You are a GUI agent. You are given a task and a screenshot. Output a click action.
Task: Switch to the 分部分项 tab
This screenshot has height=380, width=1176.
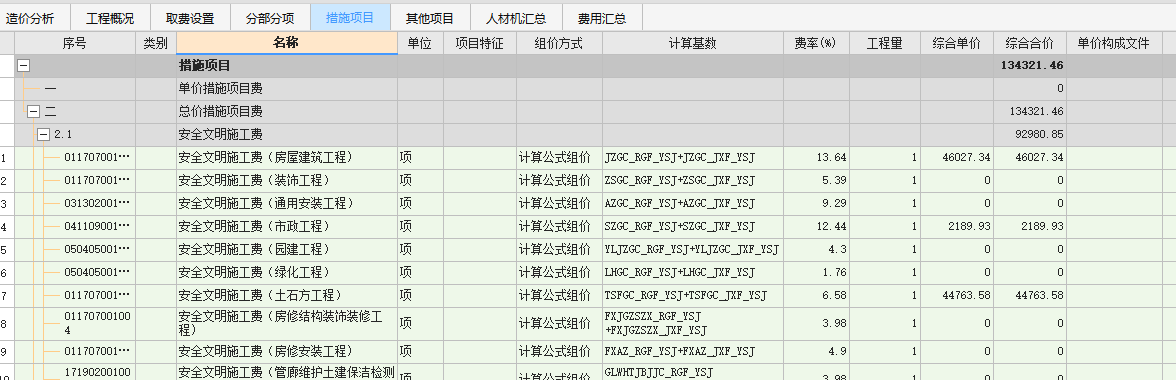coord(270,17)
